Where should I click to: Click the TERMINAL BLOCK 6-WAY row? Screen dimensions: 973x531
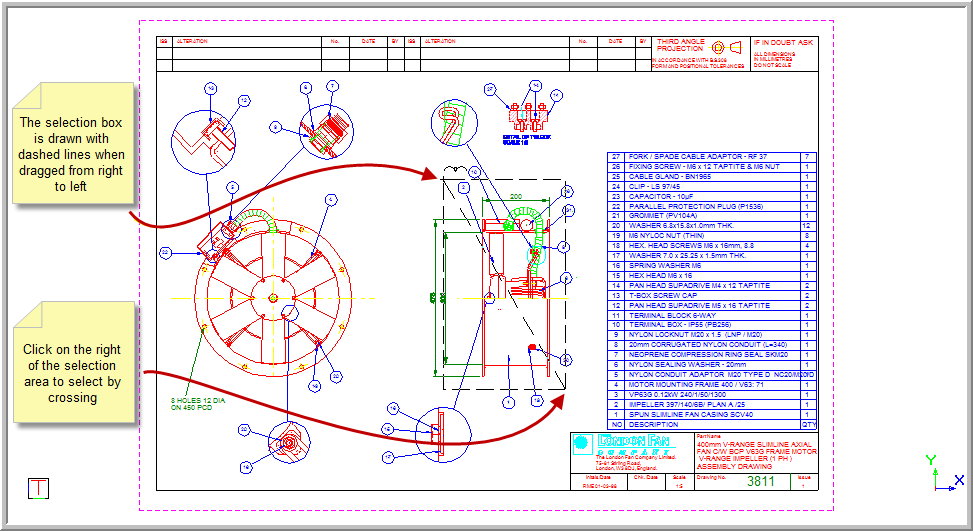click(702, 315)
